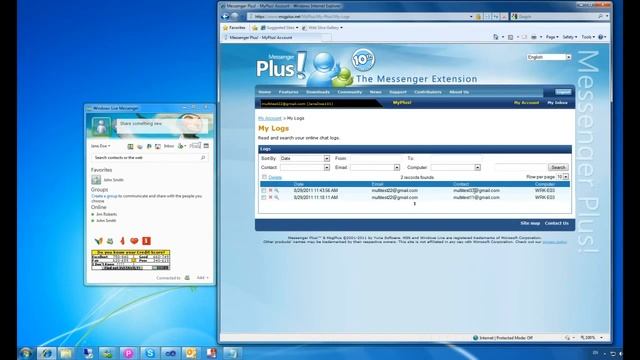Click the IE address bar

pyautogui.click(x=359, y=17)
